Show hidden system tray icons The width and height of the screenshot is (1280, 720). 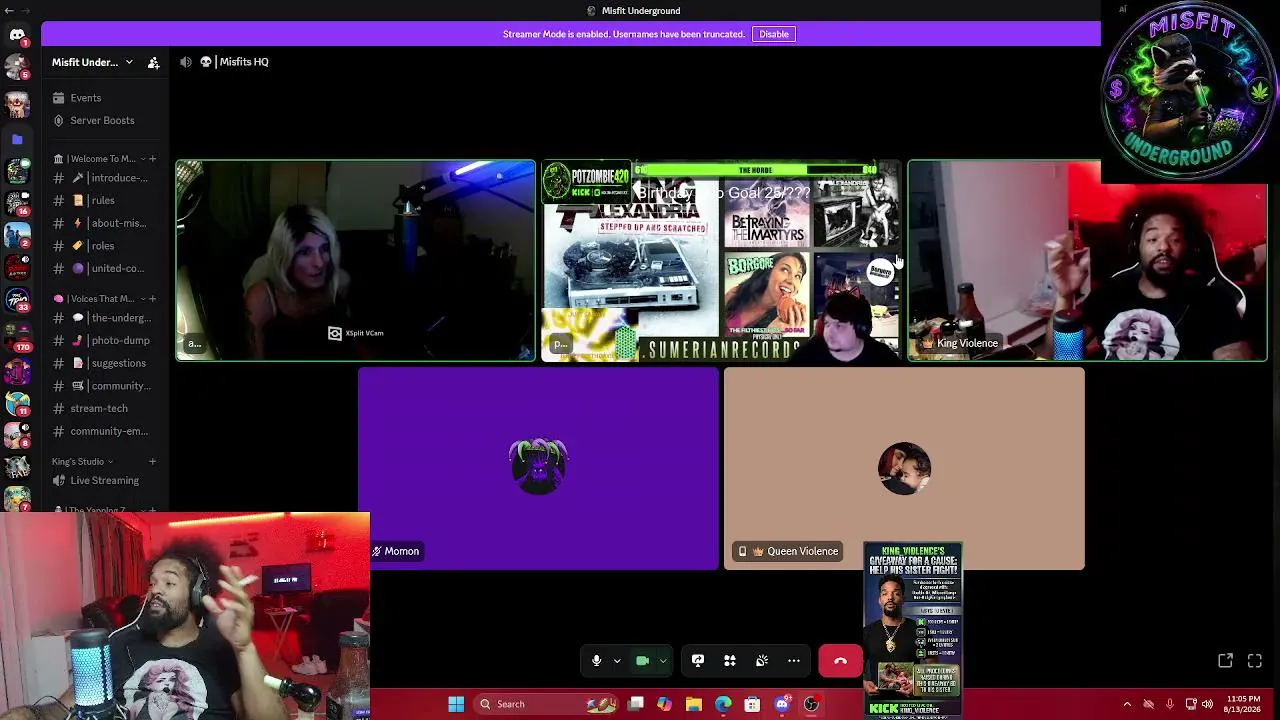coord(1127,704)
